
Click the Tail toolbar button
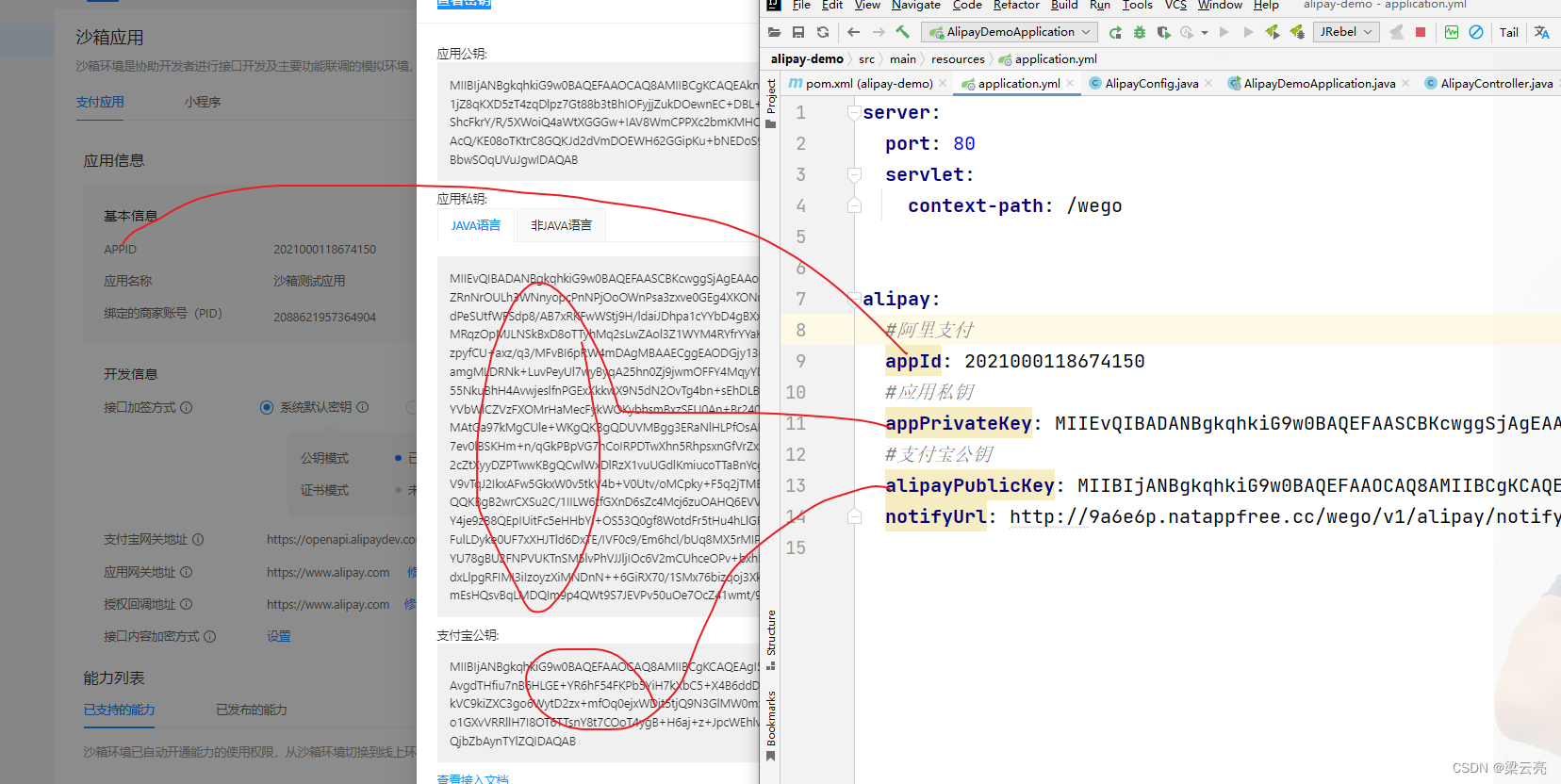(1509, 32)
